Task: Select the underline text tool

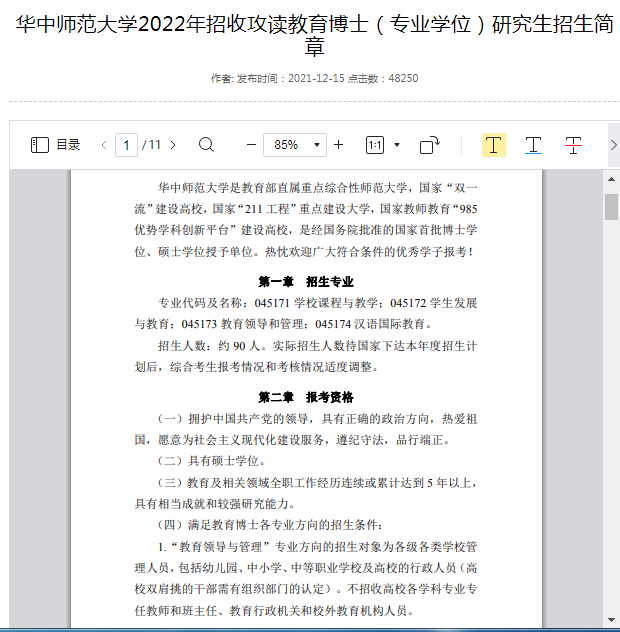Action: point(533,145)
